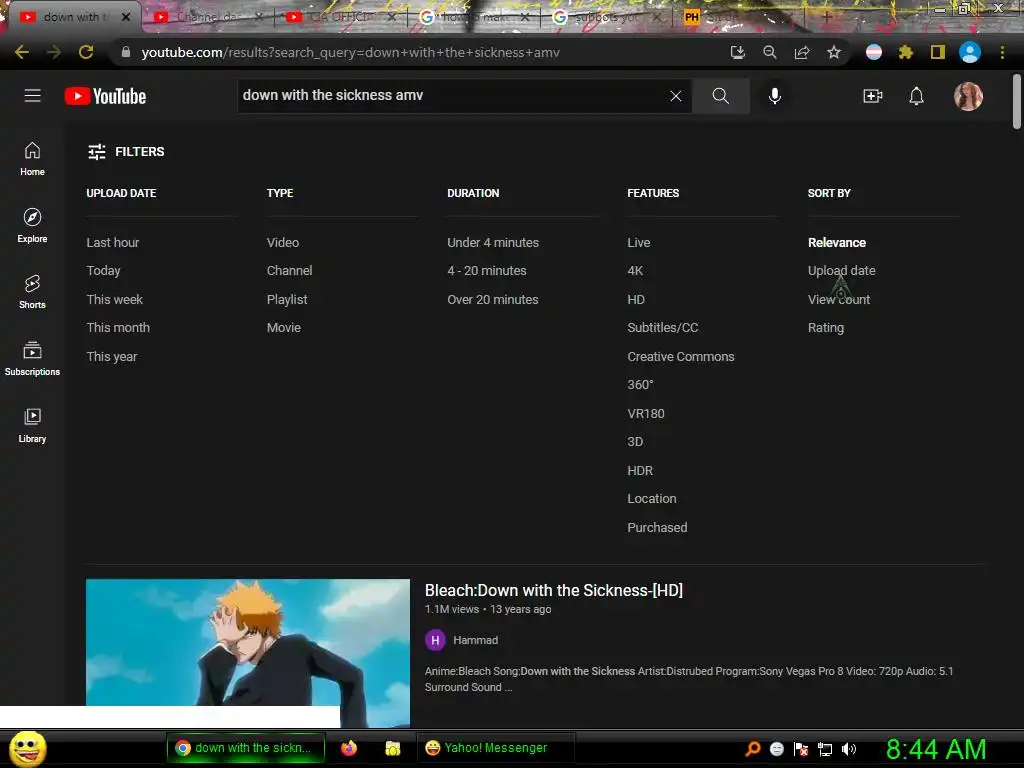Screen dimensions: 1024x768
Task: Open the browser extensions puzzle icon
Action: (905, 52)
